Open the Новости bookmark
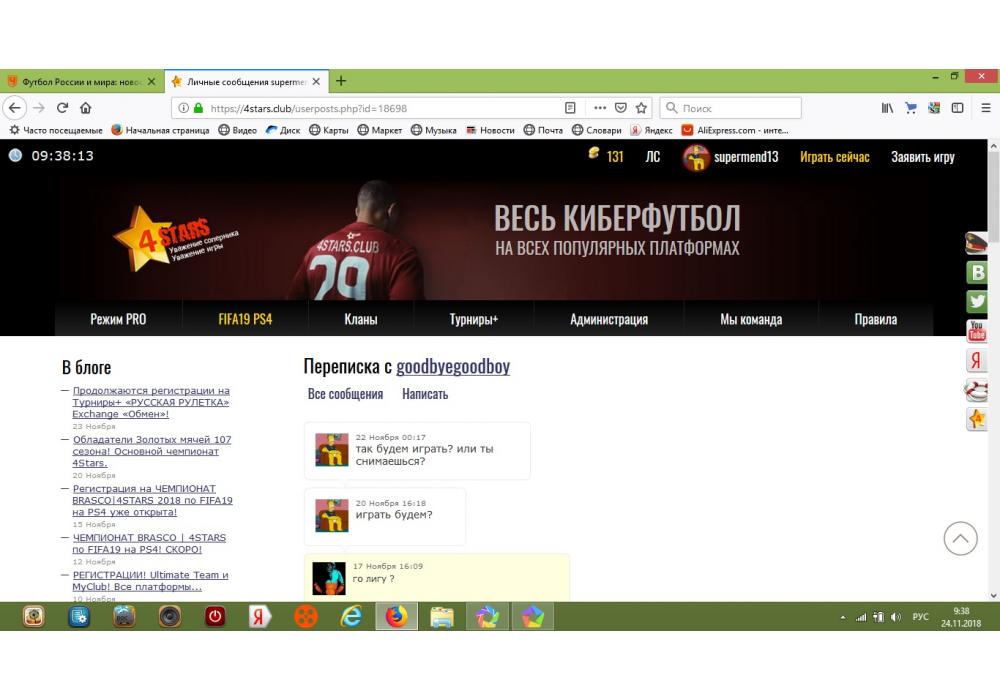Image resolution: width=1000 pixels, height=700 pixels. point(490,130)
